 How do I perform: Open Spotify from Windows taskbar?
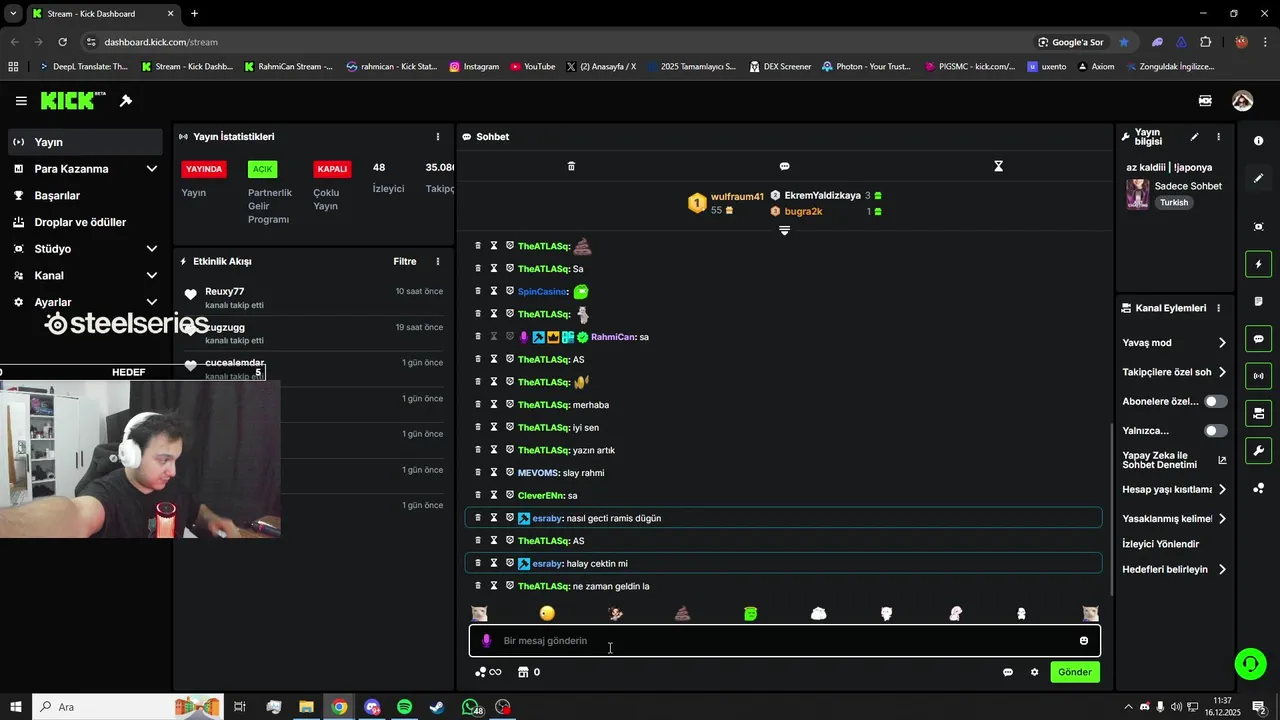(x=404, y=707)
